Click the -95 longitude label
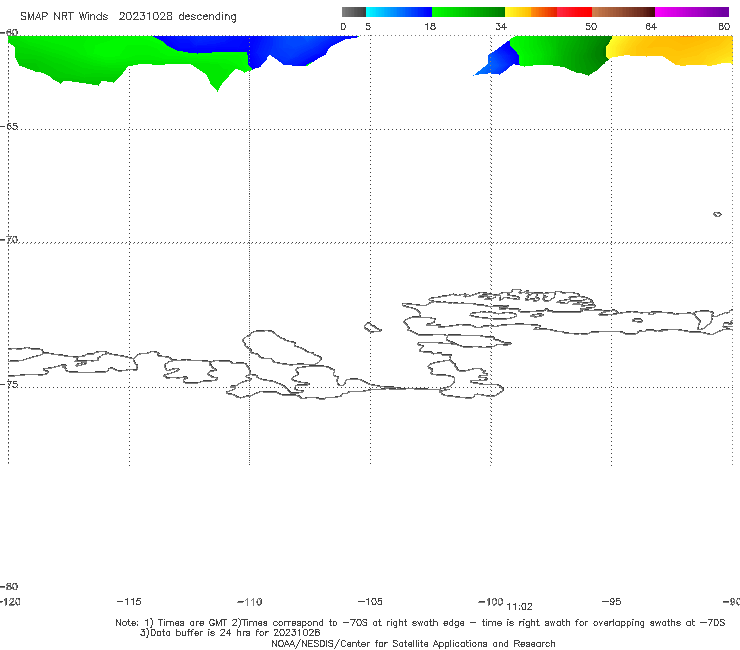740x650 pixels. pos(612,602)
